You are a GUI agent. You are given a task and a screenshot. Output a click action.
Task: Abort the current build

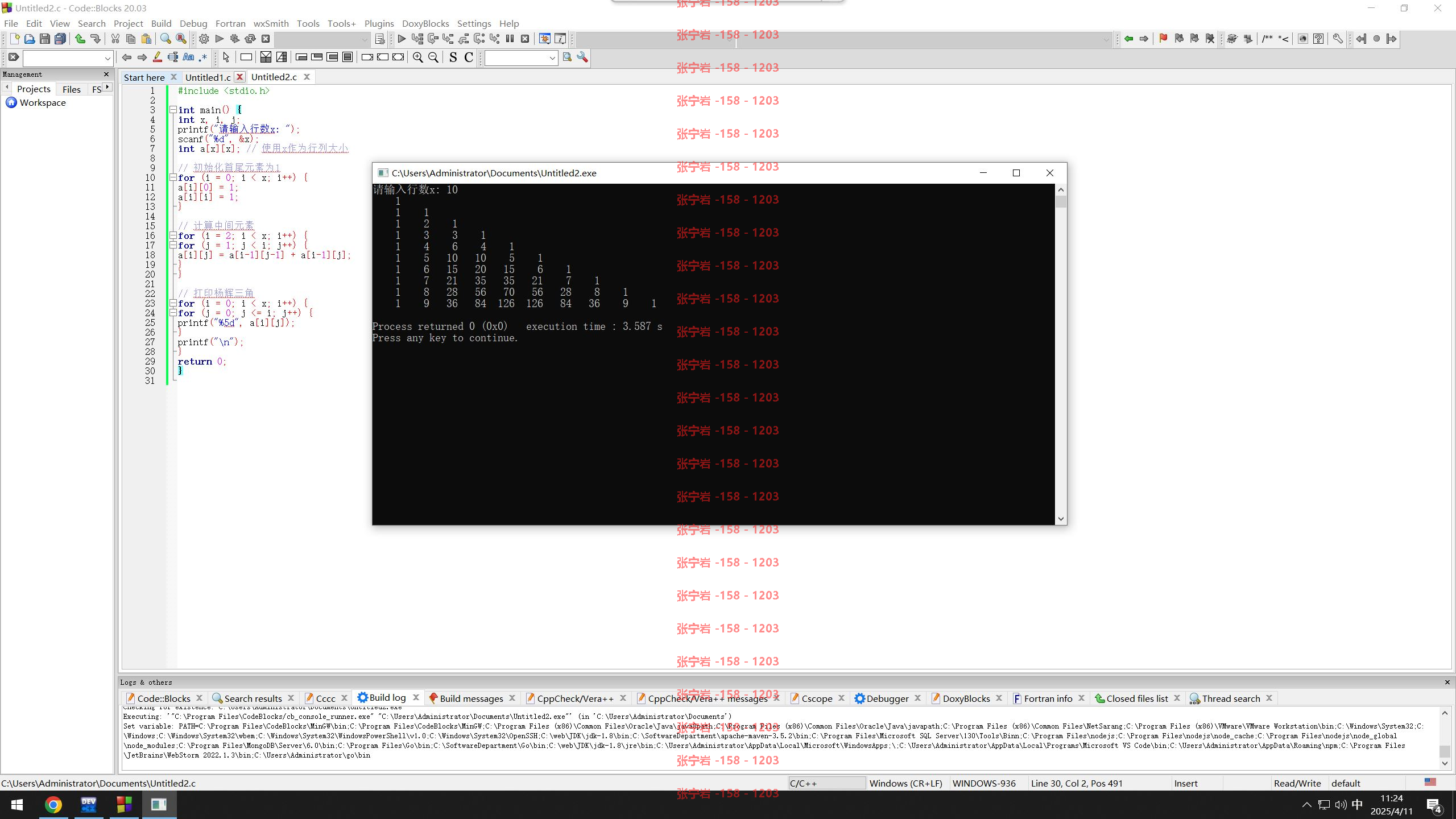(266, 39)
